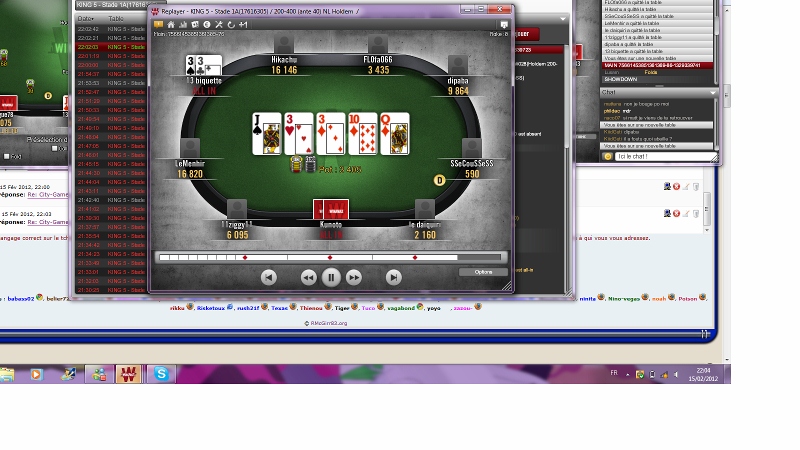
Task: Type in the 'Ici le chat !' field
Action: (x=660, y=156)
